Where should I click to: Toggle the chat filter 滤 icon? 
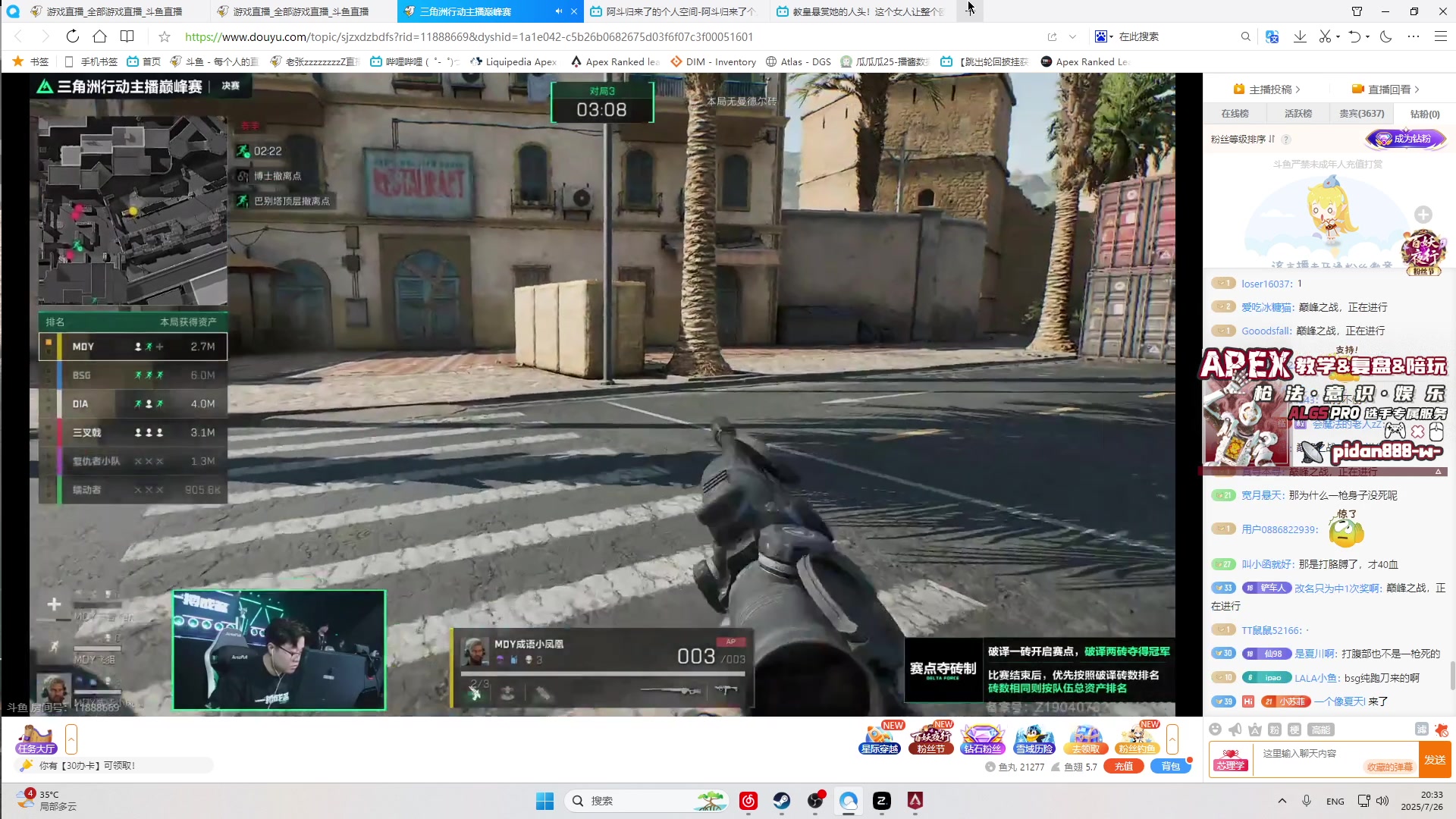click(1422, 730)
